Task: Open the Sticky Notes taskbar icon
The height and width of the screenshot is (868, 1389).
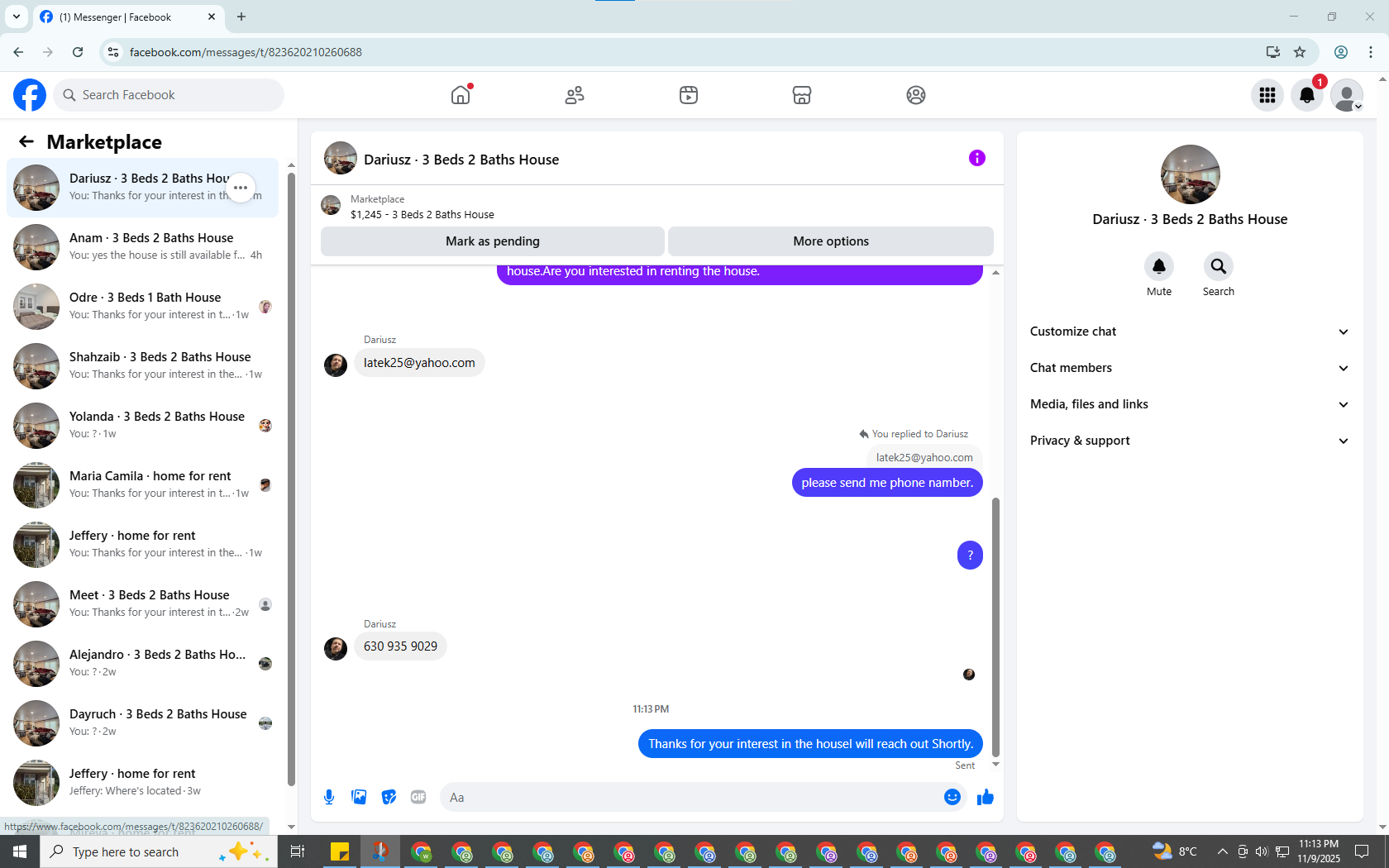Action: pyautogui.click(x=340, y=851)
